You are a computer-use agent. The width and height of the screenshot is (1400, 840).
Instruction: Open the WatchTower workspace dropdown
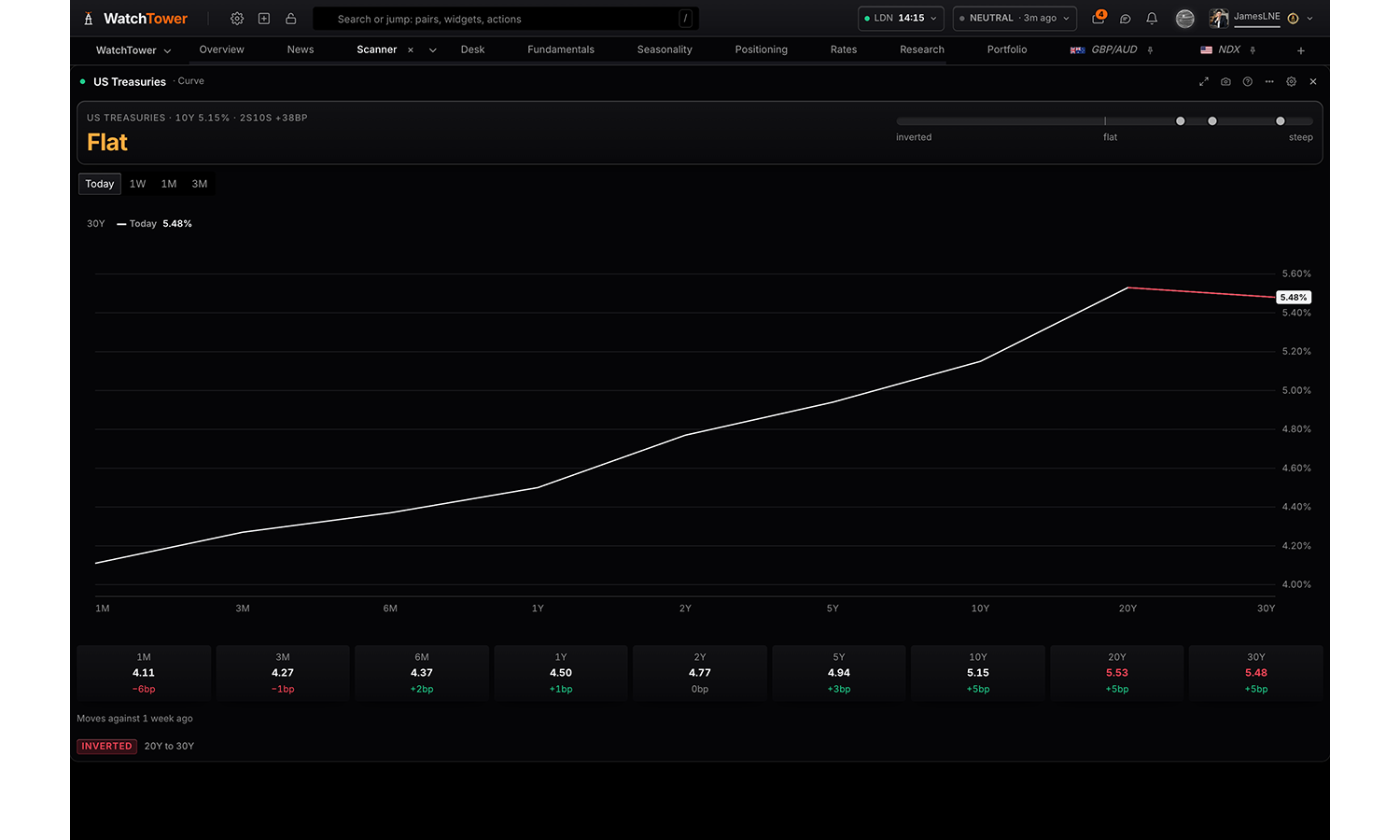pos(133,50)
